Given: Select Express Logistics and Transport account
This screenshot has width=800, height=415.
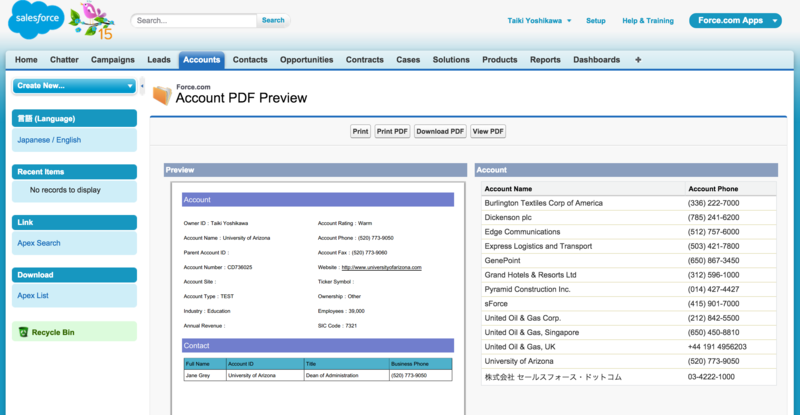Looking at the screenshot, I should point(538,246).
